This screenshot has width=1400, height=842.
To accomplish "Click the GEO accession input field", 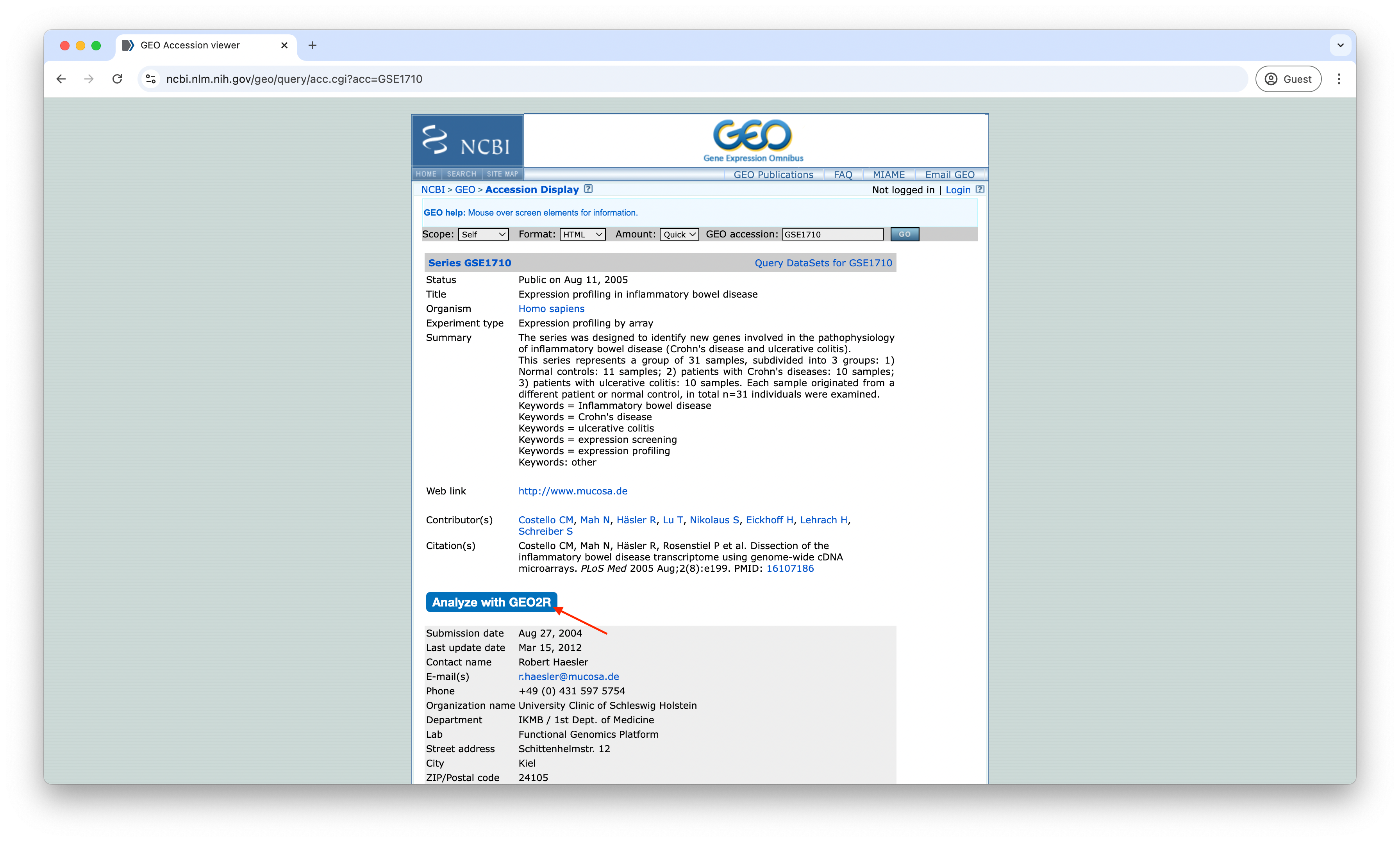I will click(x=832, y=234).
